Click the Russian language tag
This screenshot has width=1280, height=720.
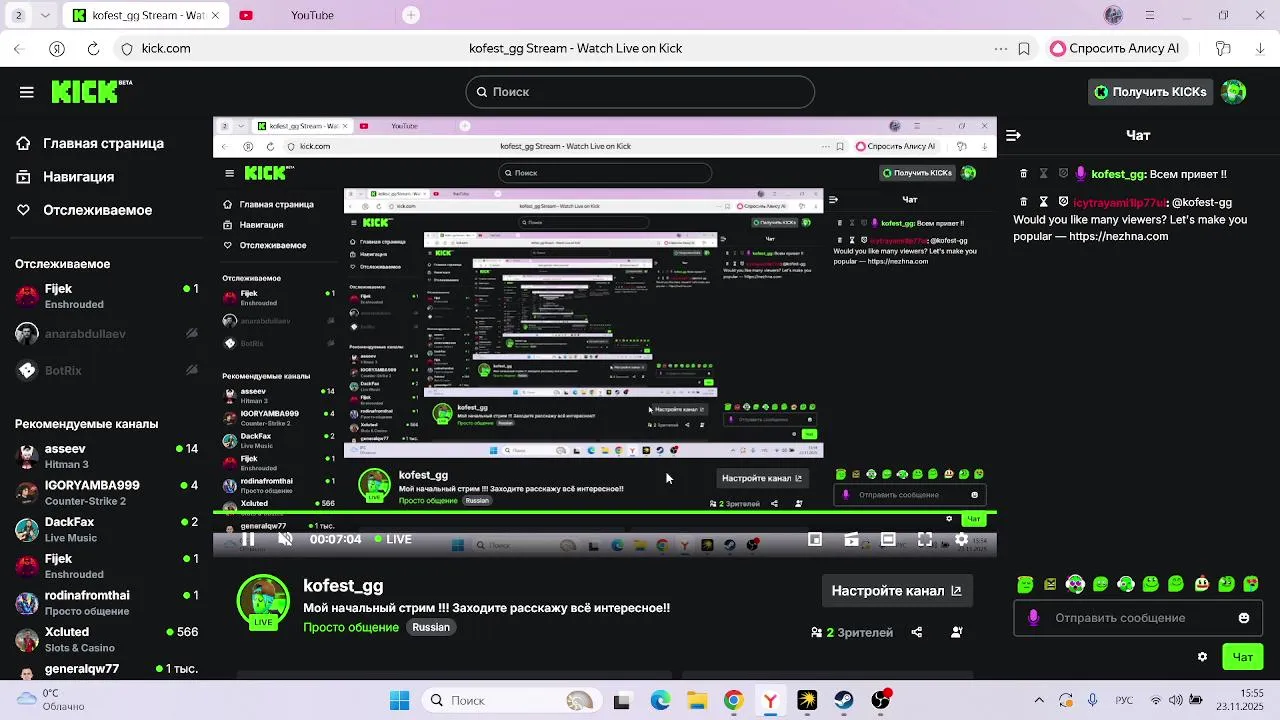point(431,627)
